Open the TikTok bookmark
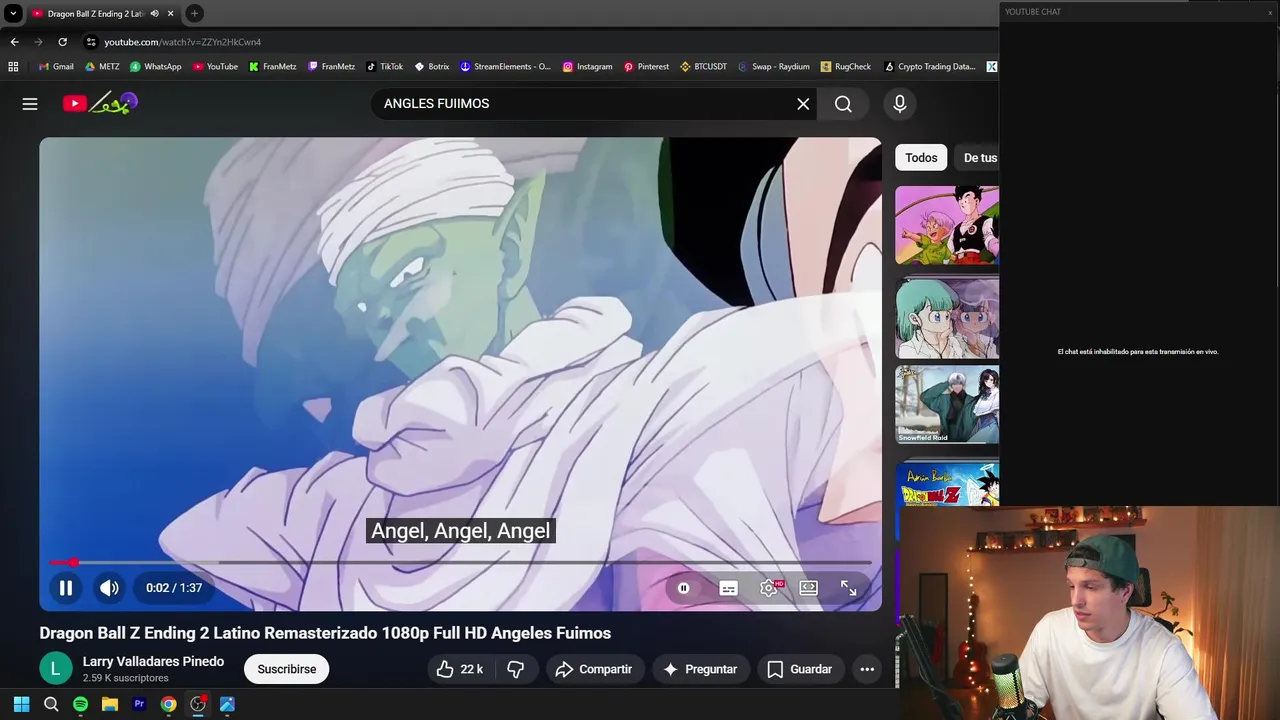1280x720 pixels. 384,67
